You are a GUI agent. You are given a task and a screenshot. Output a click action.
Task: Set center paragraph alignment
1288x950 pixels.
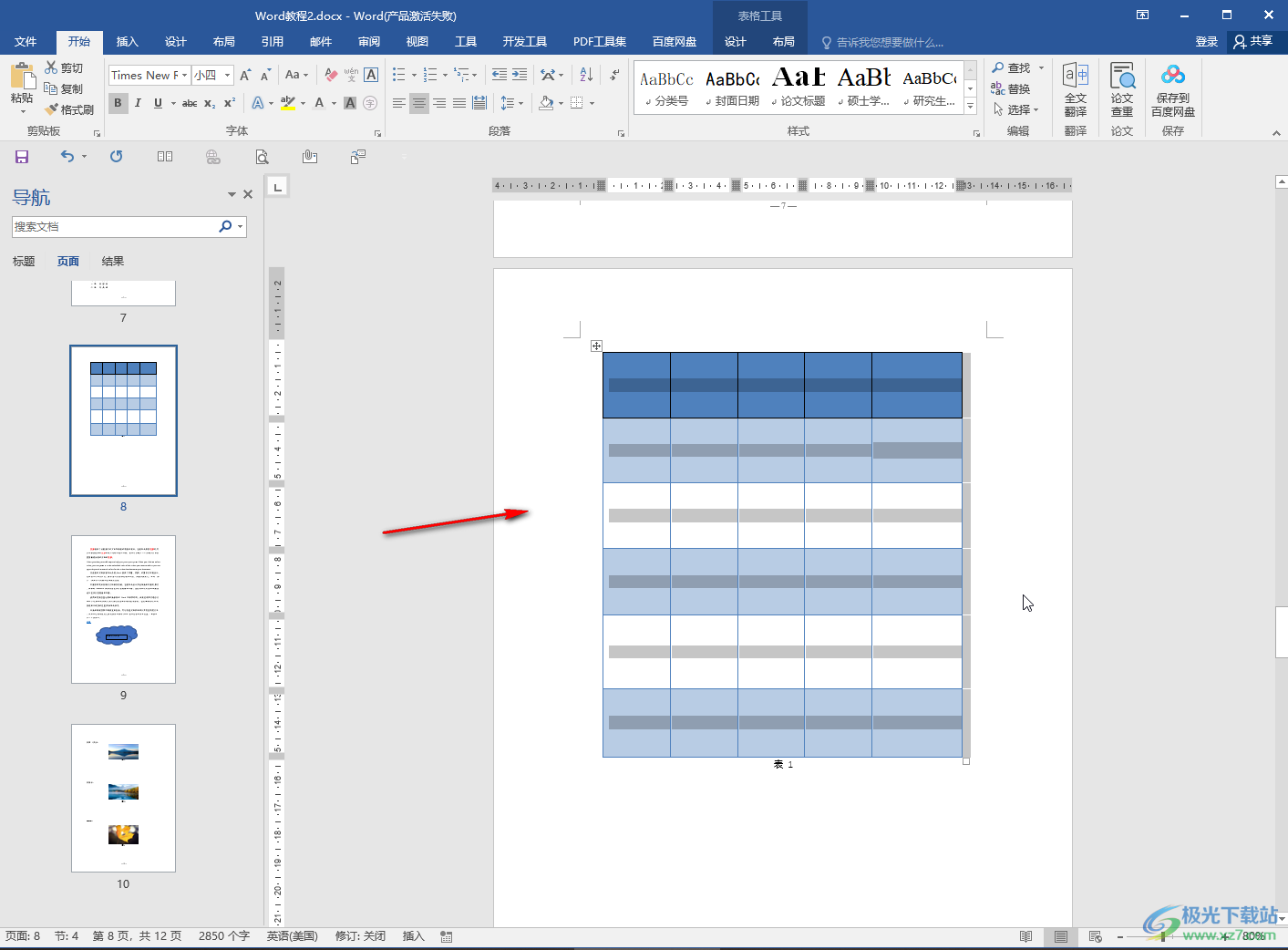(419, 103)
